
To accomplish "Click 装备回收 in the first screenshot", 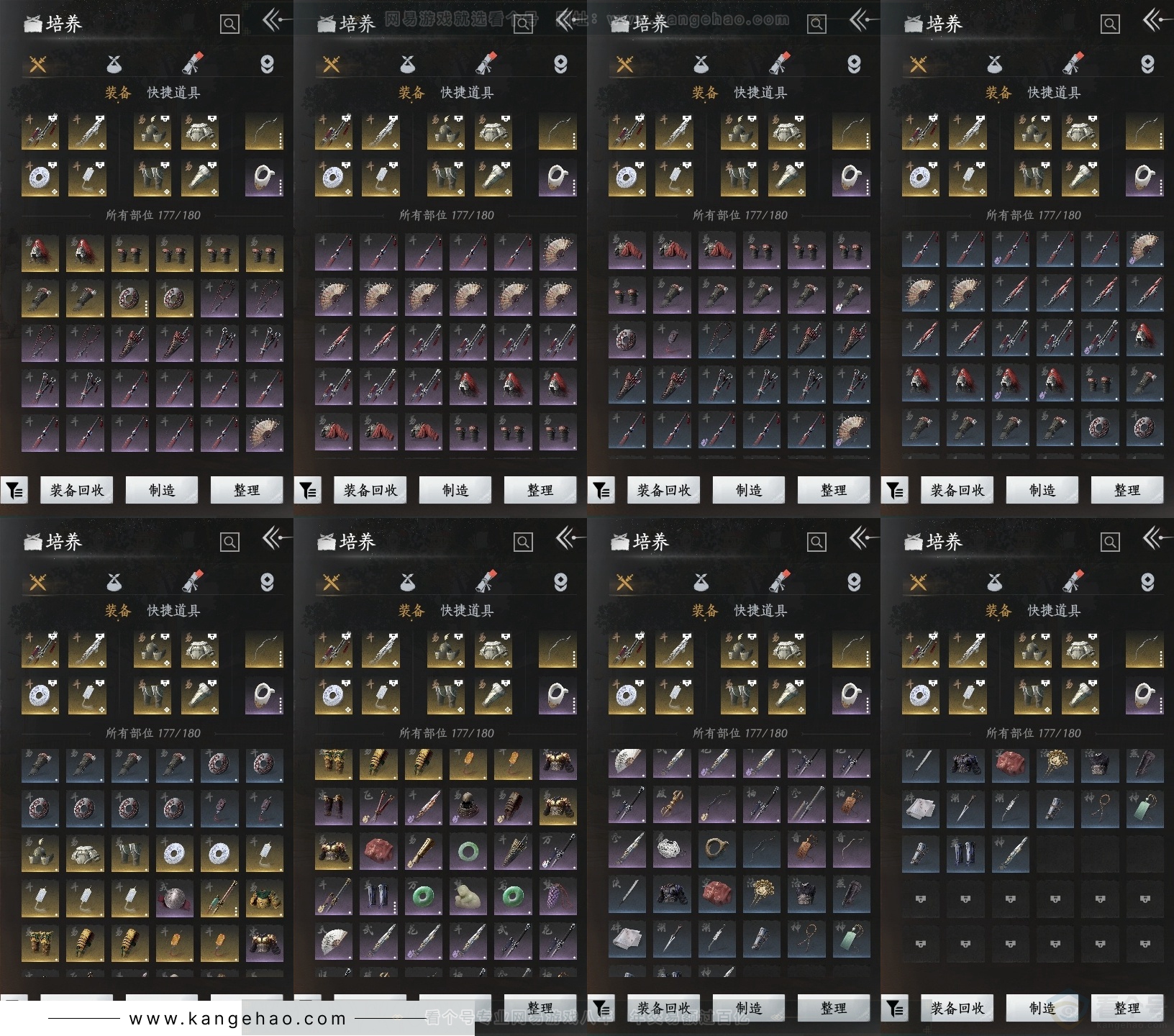I will pyautogui.click(x=77, y=491).
